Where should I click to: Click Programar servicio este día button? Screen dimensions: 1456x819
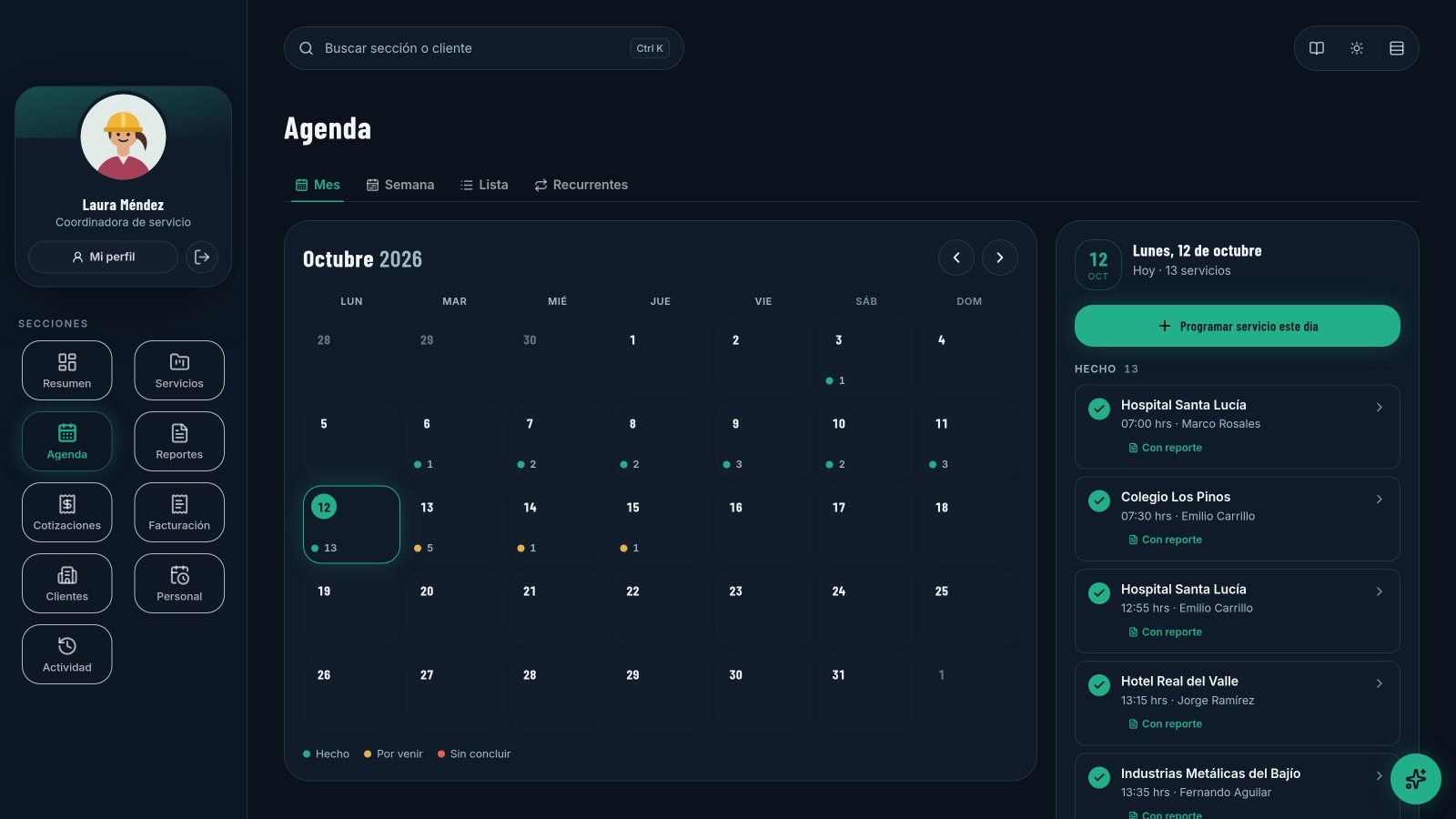[1238, 326]
